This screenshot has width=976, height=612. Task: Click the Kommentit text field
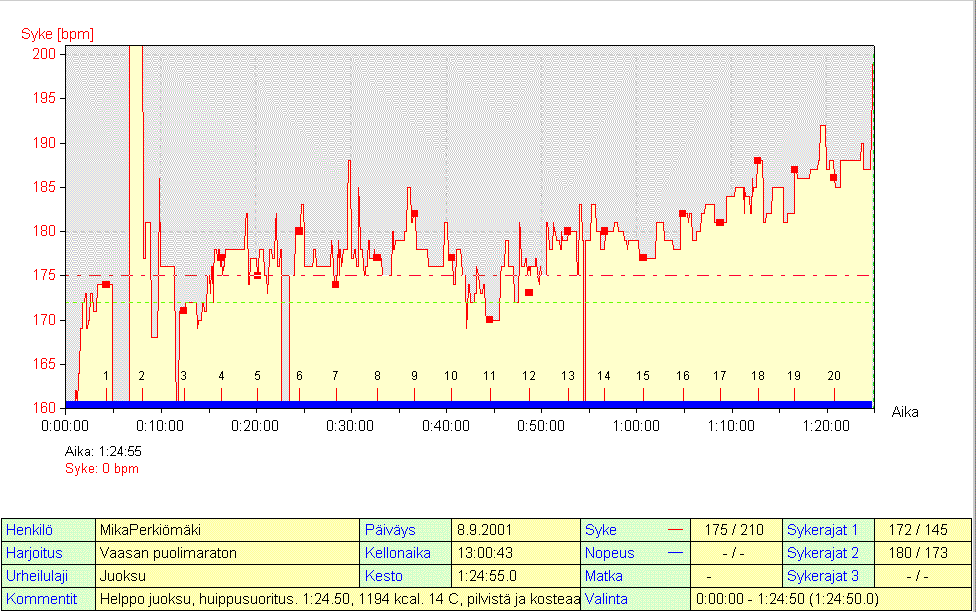[338, 599]
